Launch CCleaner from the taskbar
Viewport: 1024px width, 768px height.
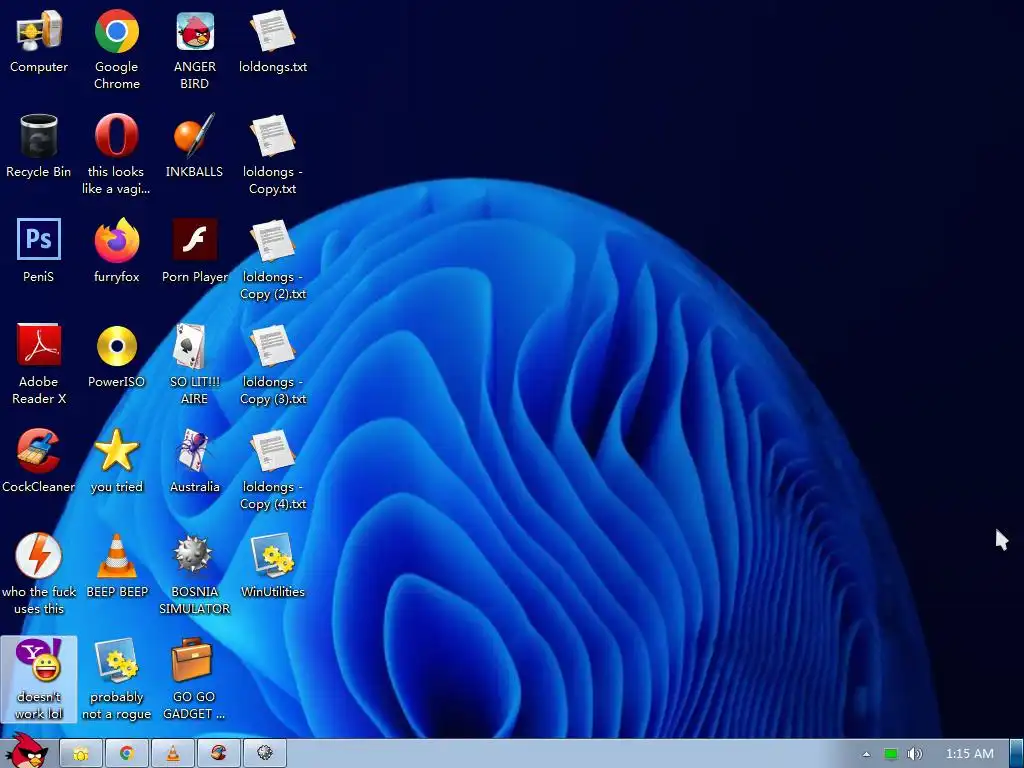click(219, 754)
